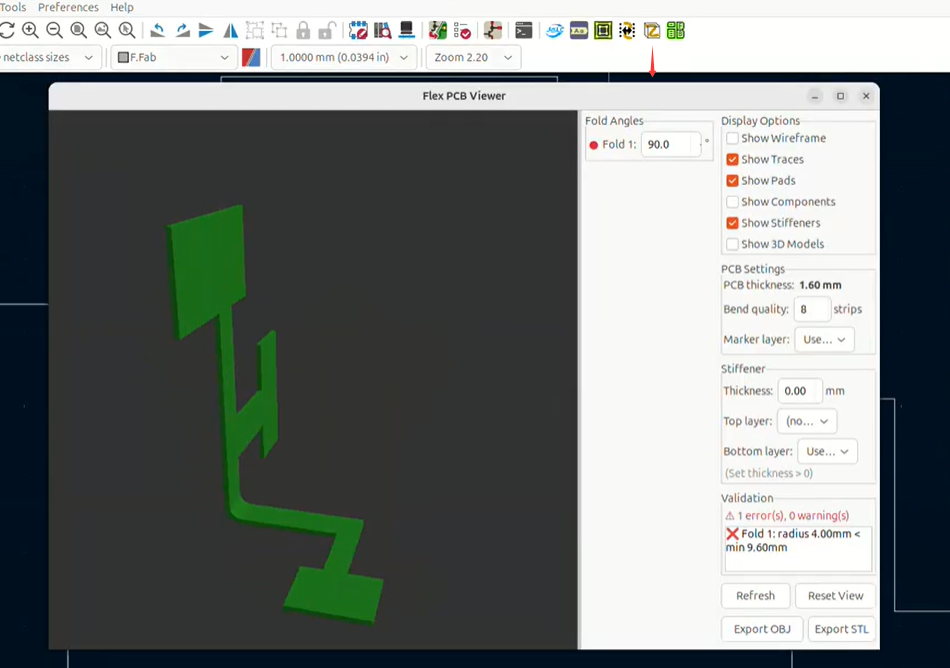The height and width of the screenshot is (668, 950).
Task: Turn off Show Traces checkbox
Action: [x=732, y=159]
